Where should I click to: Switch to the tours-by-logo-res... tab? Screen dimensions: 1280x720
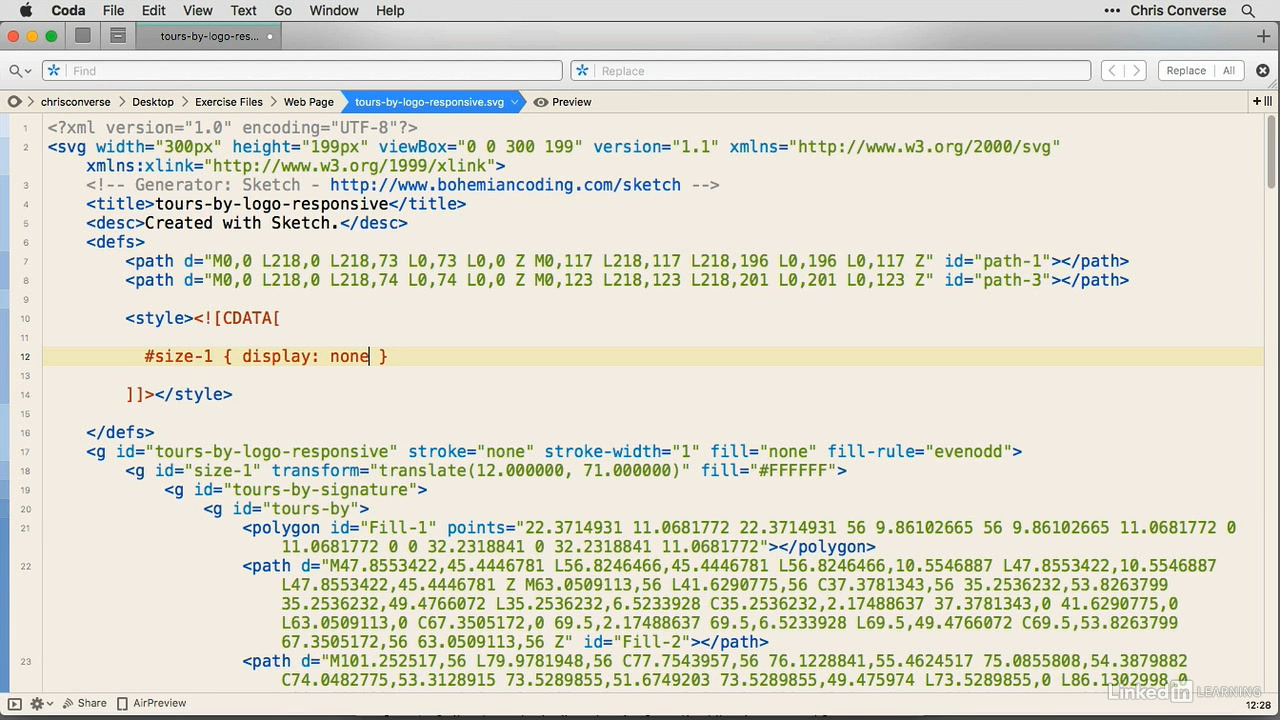pyautogui.click(x=209, y=36)
